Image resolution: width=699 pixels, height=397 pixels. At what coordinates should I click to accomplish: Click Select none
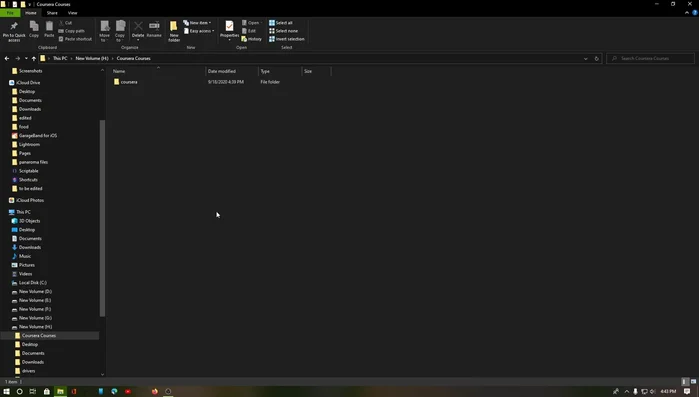(283, 31)
